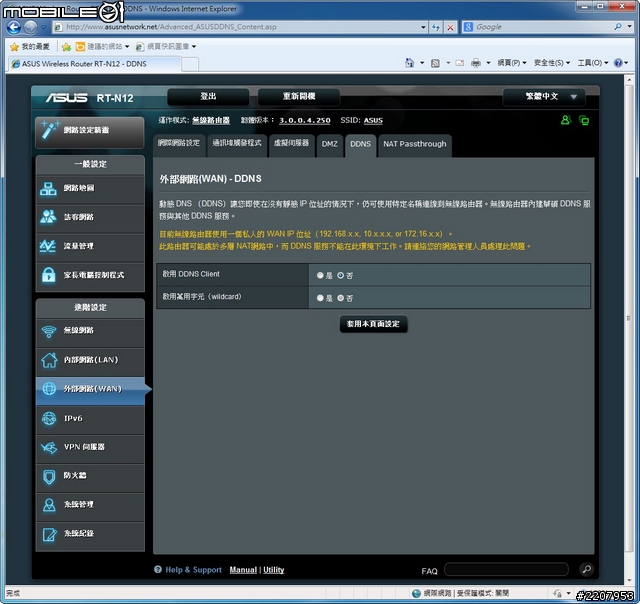Image resolution: width=640 pixels, height=604 pixels.
Task: Stop loading with the red X icon
Action: [450, 27]
